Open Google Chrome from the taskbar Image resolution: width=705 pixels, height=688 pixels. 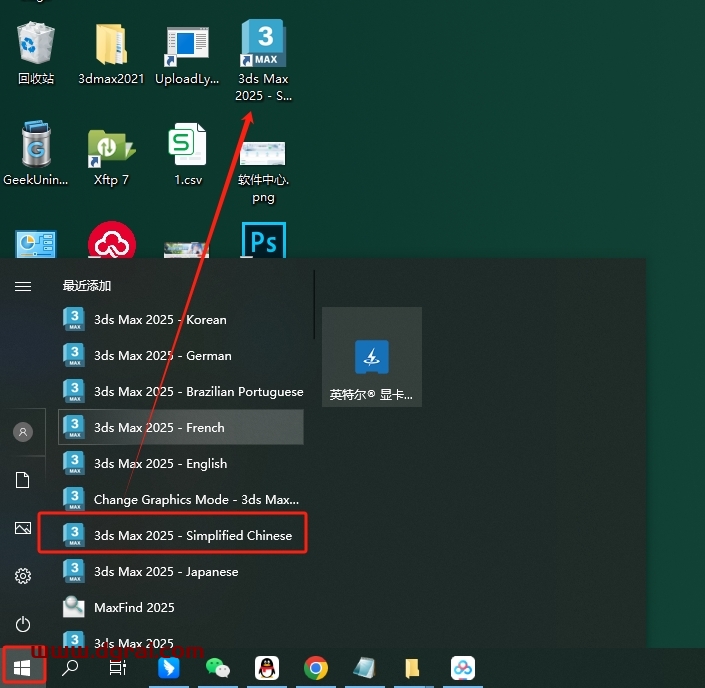[316, 668]
